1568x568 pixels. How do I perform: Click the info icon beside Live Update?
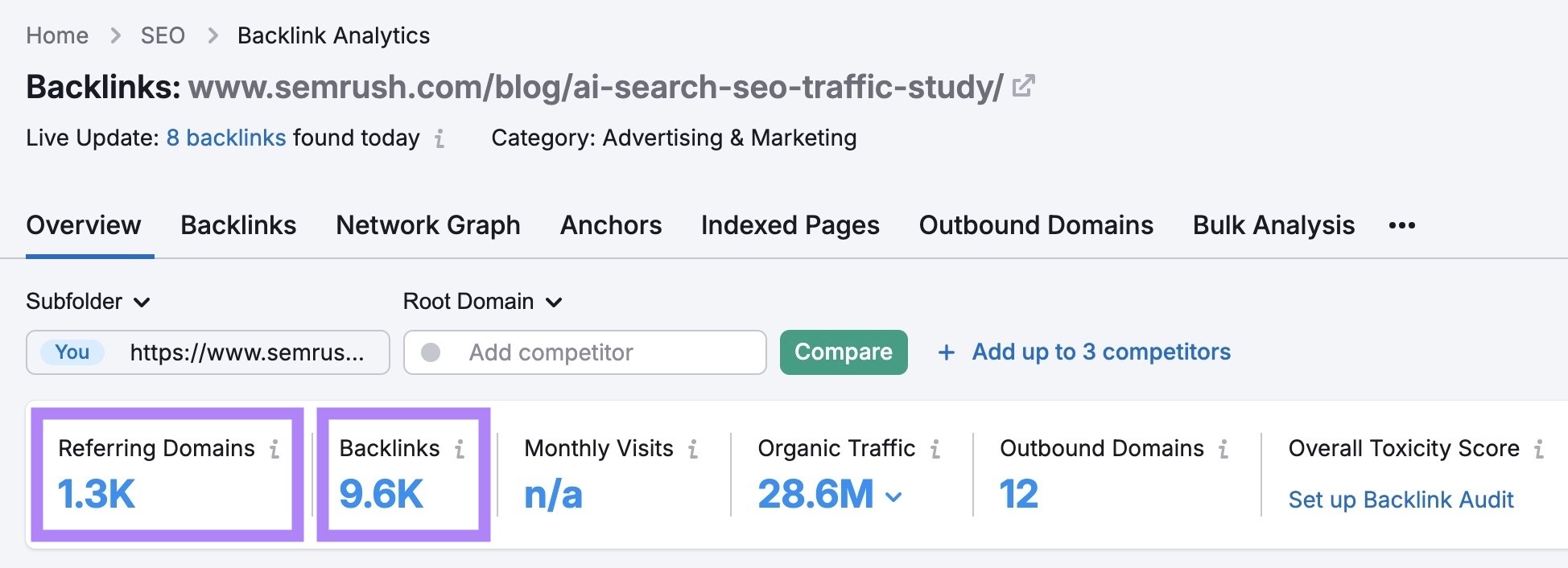pyautogui.click(x=439, y=139)
